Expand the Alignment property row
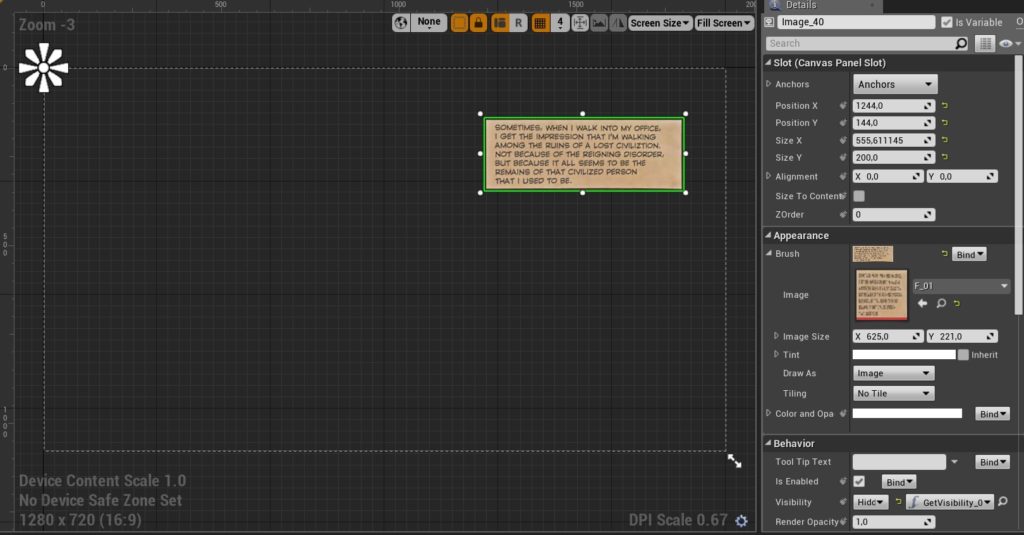Viewport: 1024px width, 535px height. click(769, 176)
